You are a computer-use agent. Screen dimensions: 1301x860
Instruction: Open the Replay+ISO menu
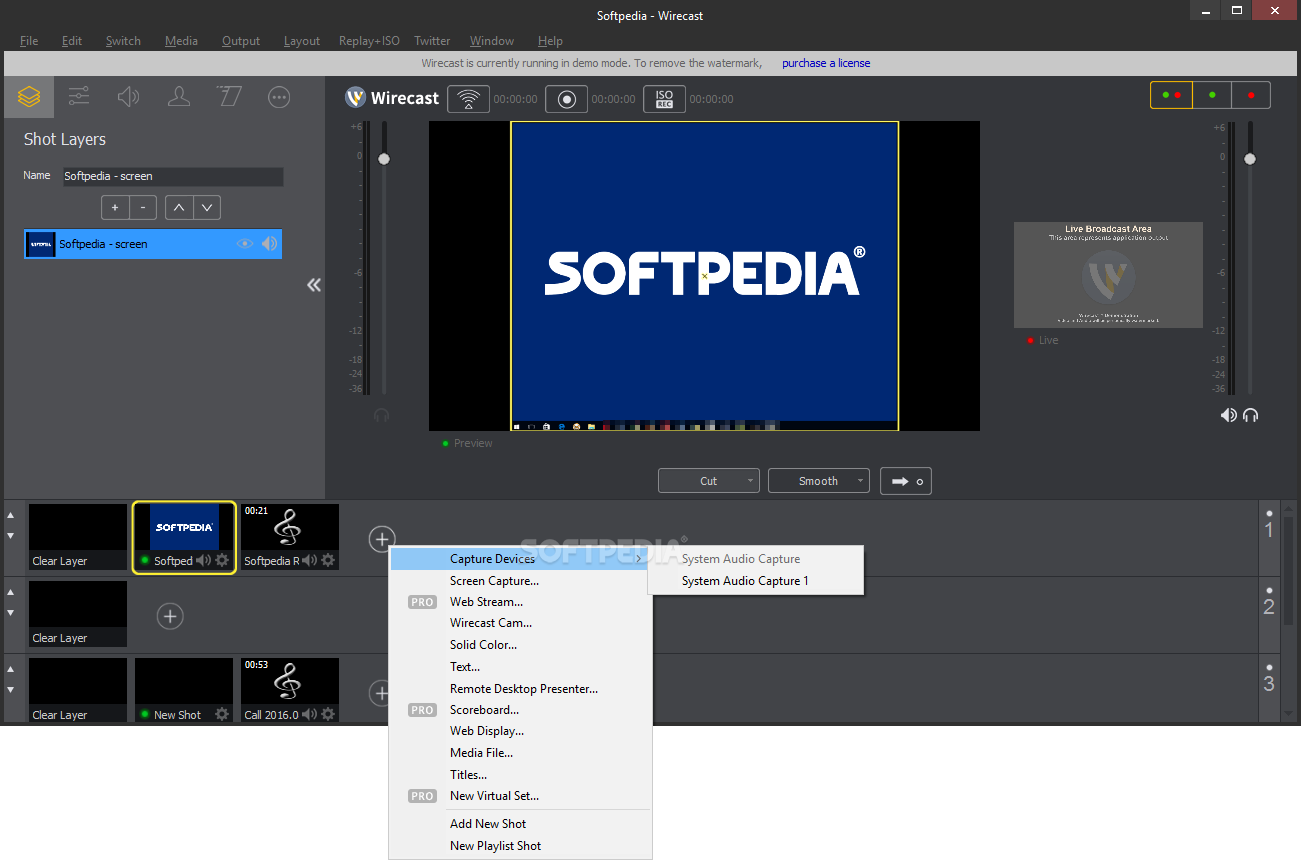pos(369,41)
